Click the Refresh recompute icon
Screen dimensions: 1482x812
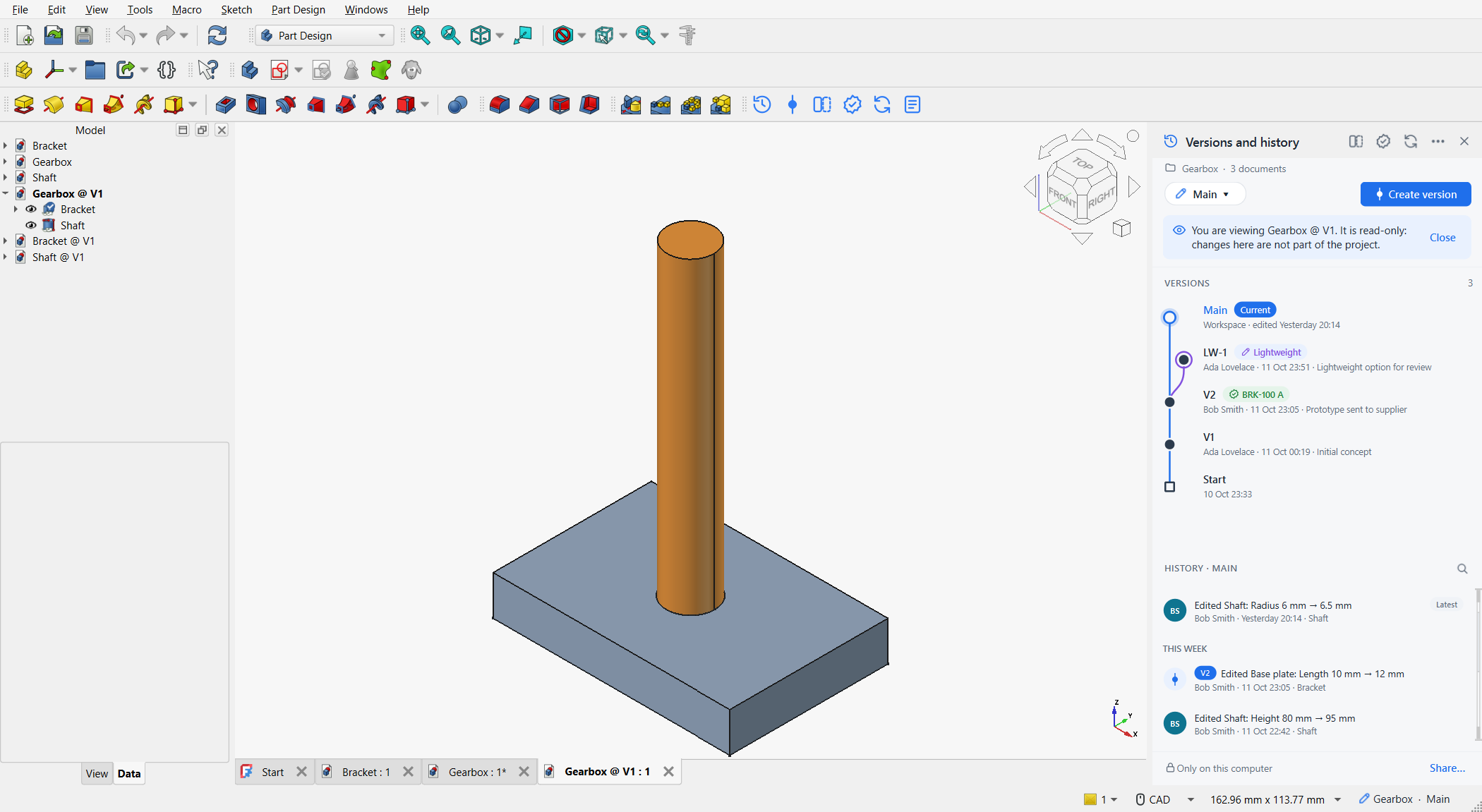(217, 35)
